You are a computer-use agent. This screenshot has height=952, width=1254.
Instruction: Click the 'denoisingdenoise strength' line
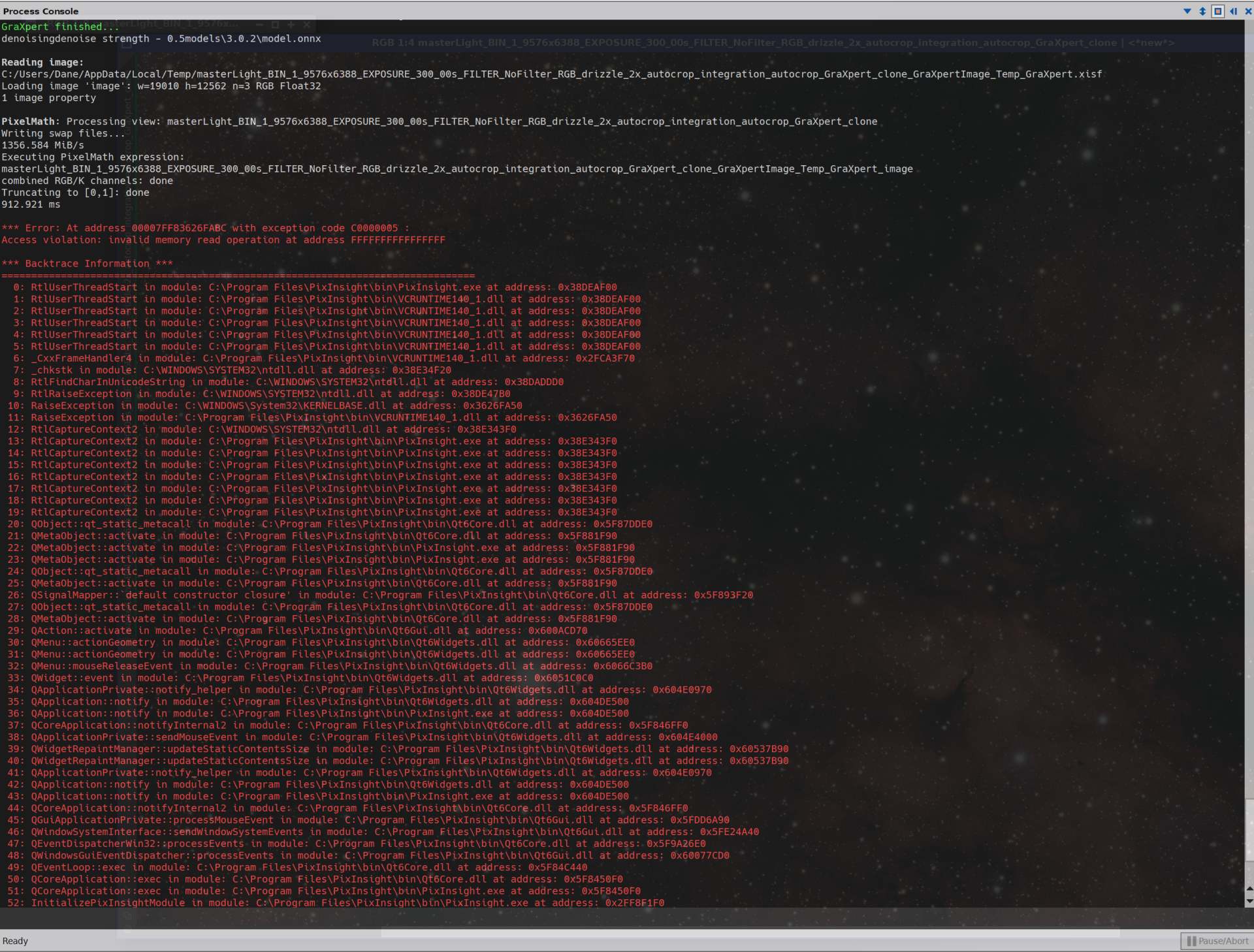coord(161,39)
